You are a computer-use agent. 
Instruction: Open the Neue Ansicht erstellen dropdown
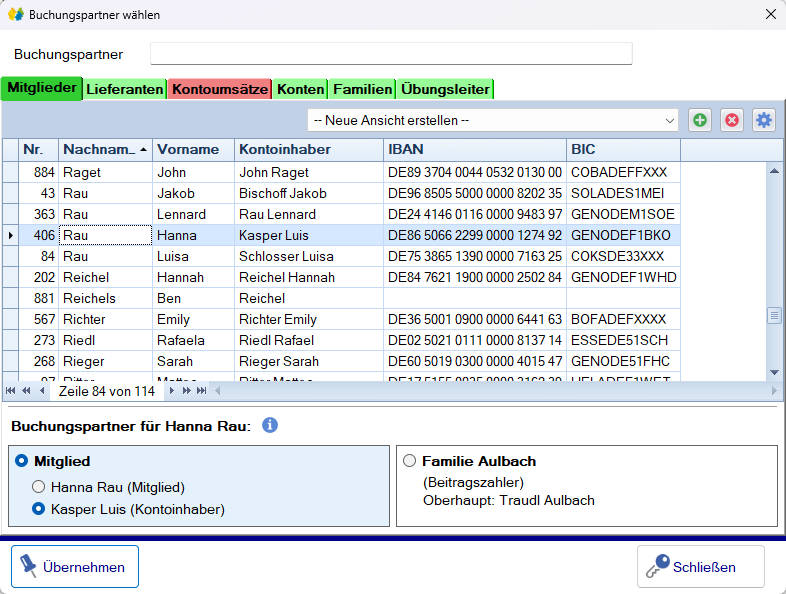click(493, 120)
